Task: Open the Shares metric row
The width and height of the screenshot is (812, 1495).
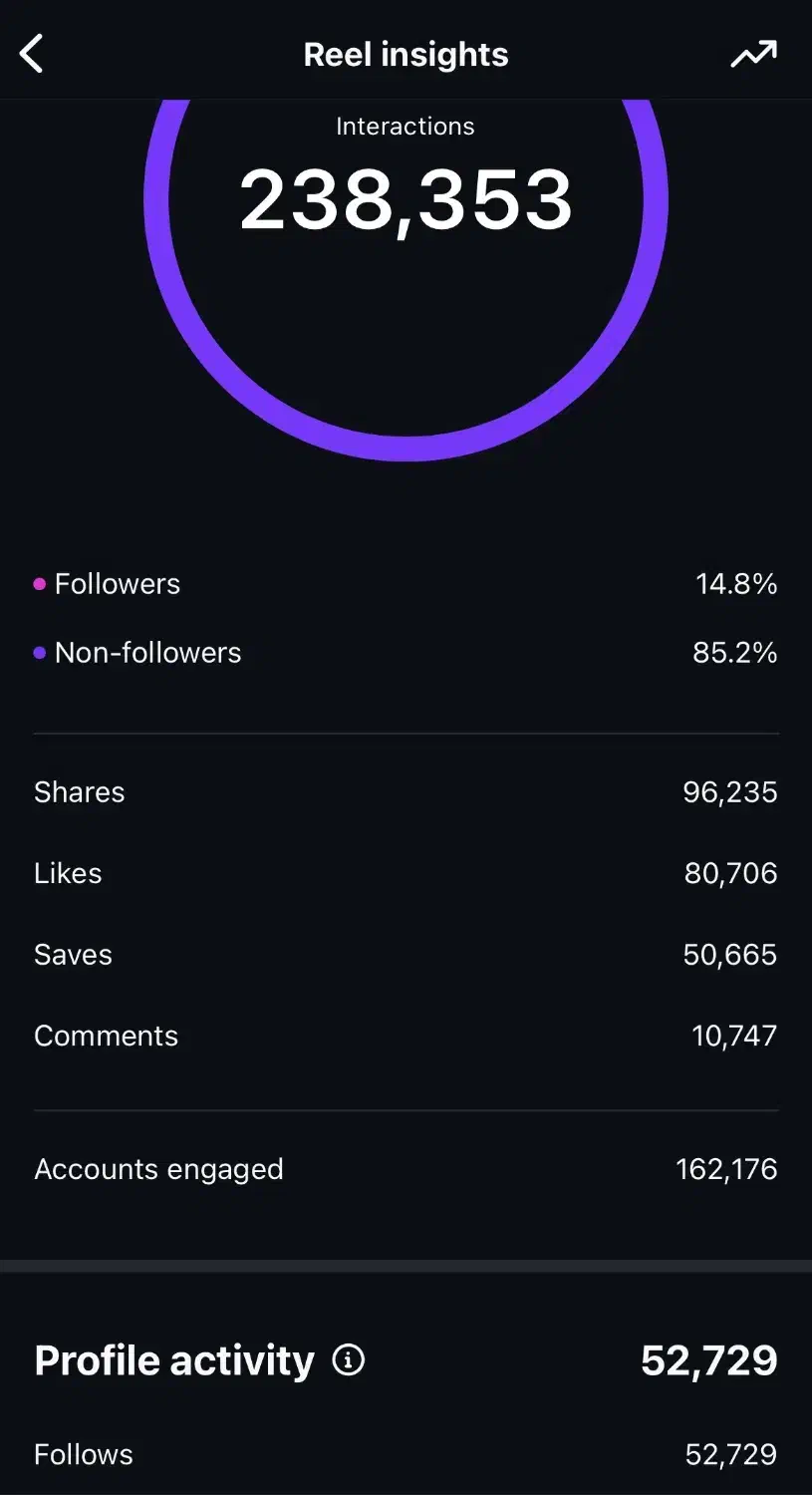Action: coord(406,792)
